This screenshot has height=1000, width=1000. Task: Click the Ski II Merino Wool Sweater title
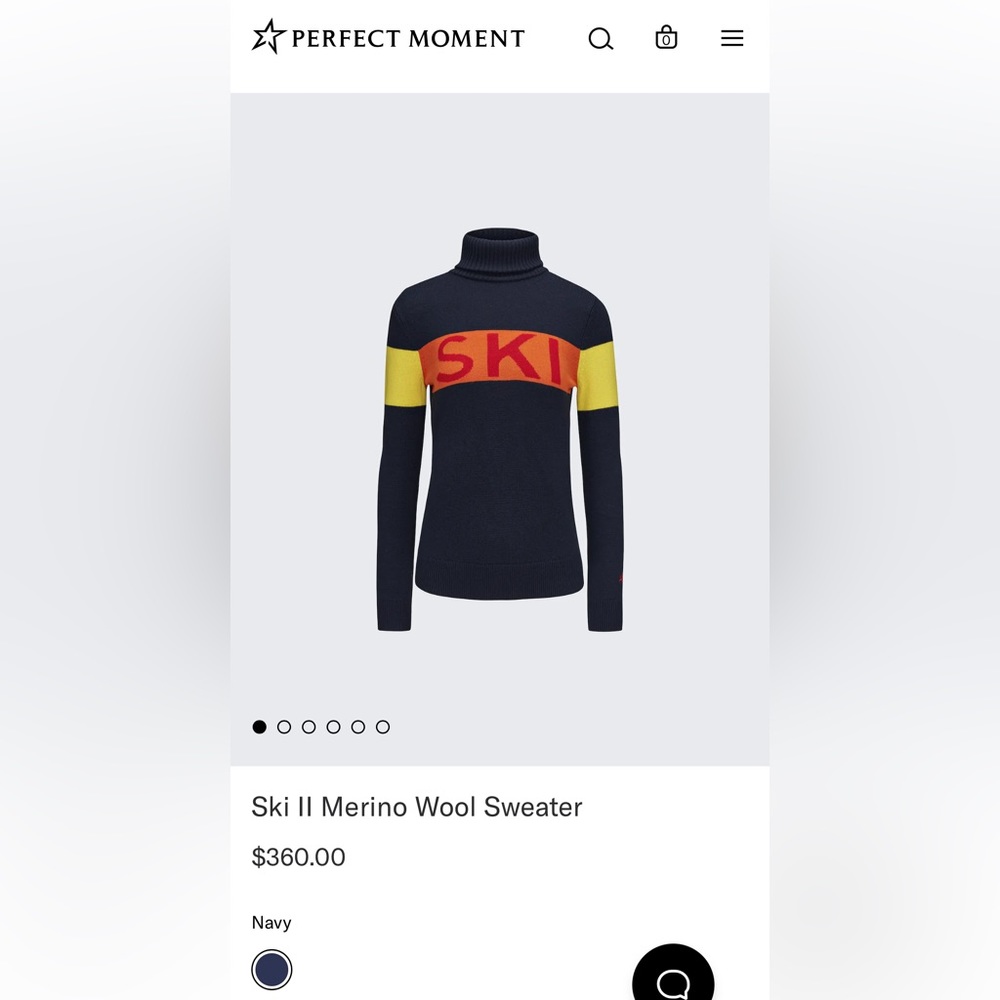[416, 807]
